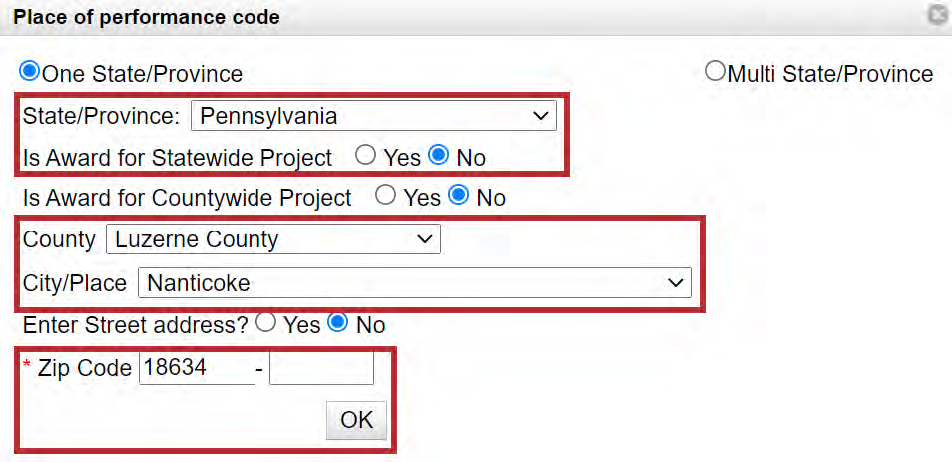952x462 pixels.
Task: Pick No for Enter Street address
Action: pos(339,323)
